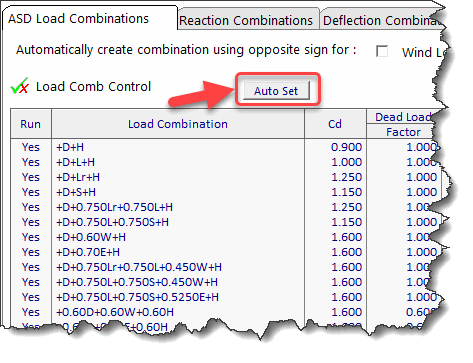Click the Load Comb Control label

(93, 87)
